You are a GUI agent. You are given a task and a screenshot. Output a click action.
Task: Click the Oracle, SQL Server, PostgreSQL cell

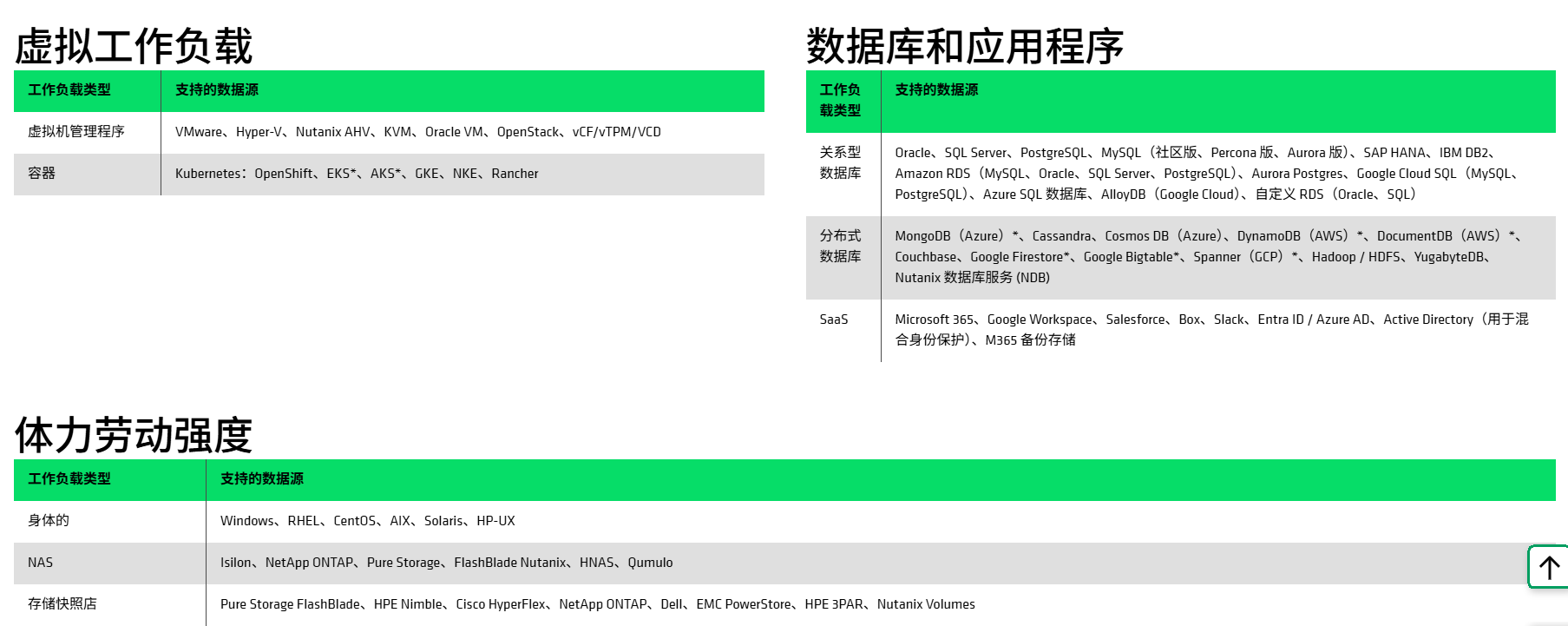click(1218, 174)
